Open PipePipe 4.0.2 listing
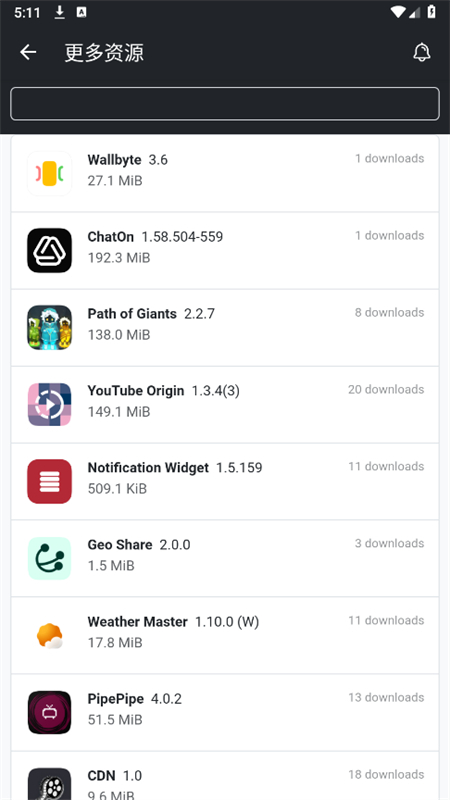450x800 pixels. point(225,713)
